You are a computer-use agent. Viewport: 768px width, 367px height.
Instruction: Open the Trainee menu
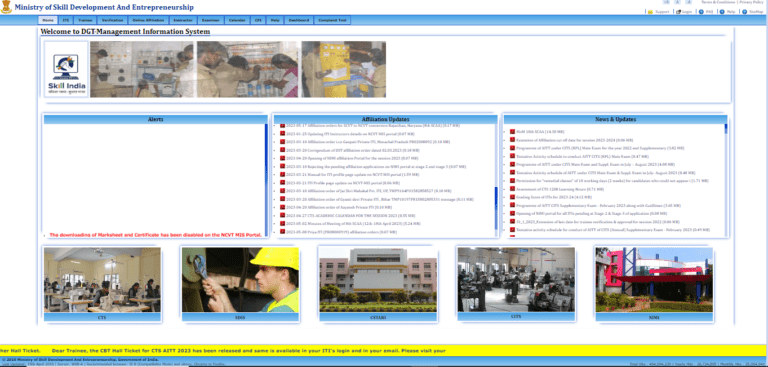[x=85, y=21]
